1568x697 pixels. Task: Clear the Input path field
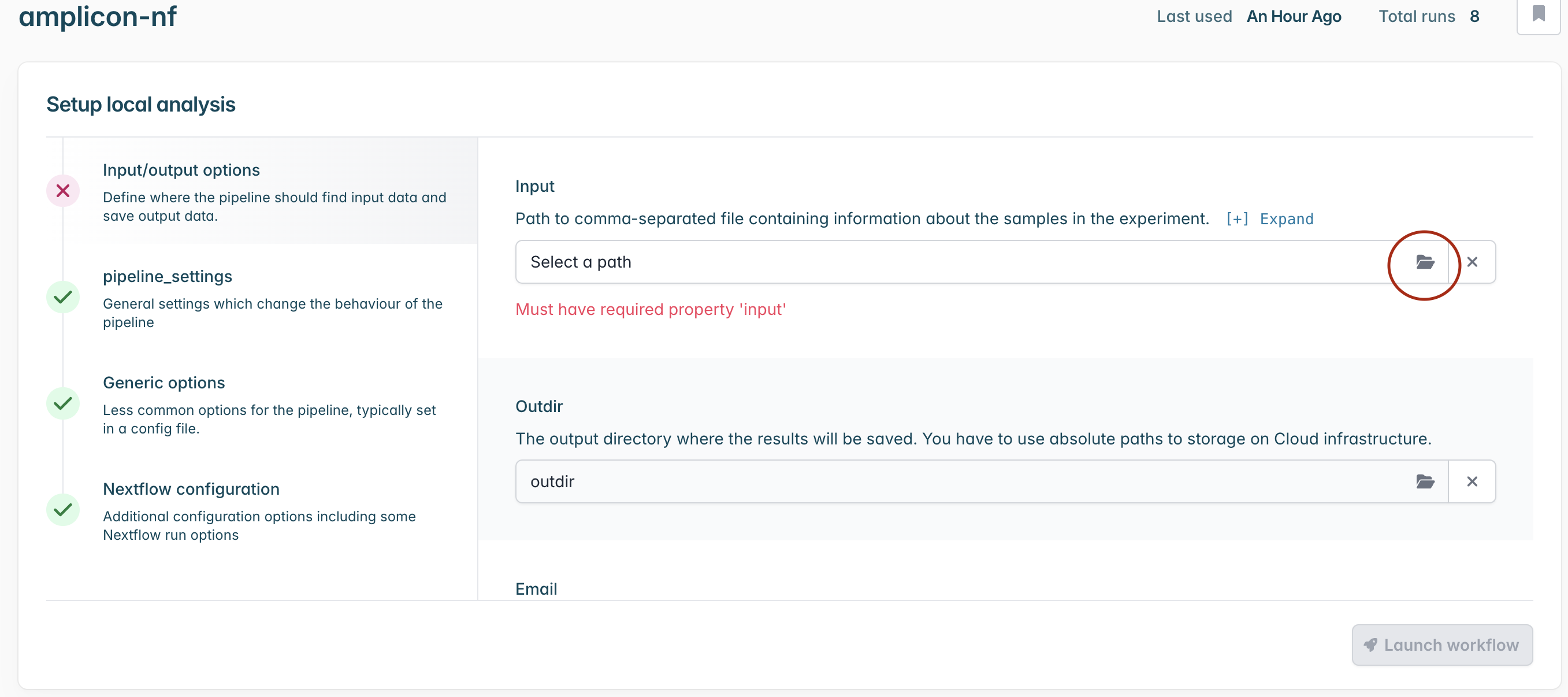pos(1472,262)
